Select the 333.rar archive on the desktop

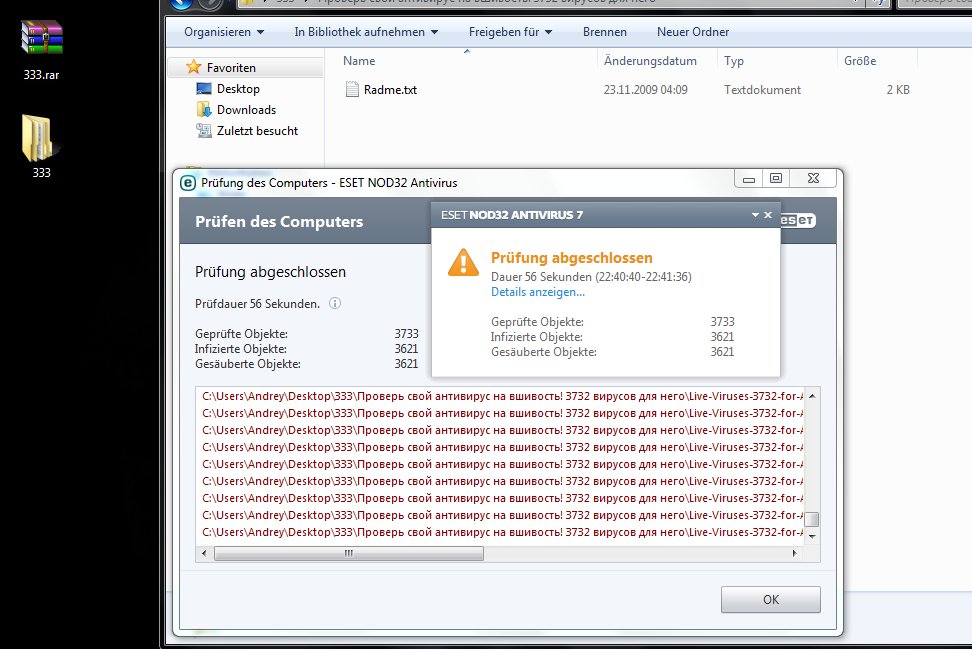[42, 50]
